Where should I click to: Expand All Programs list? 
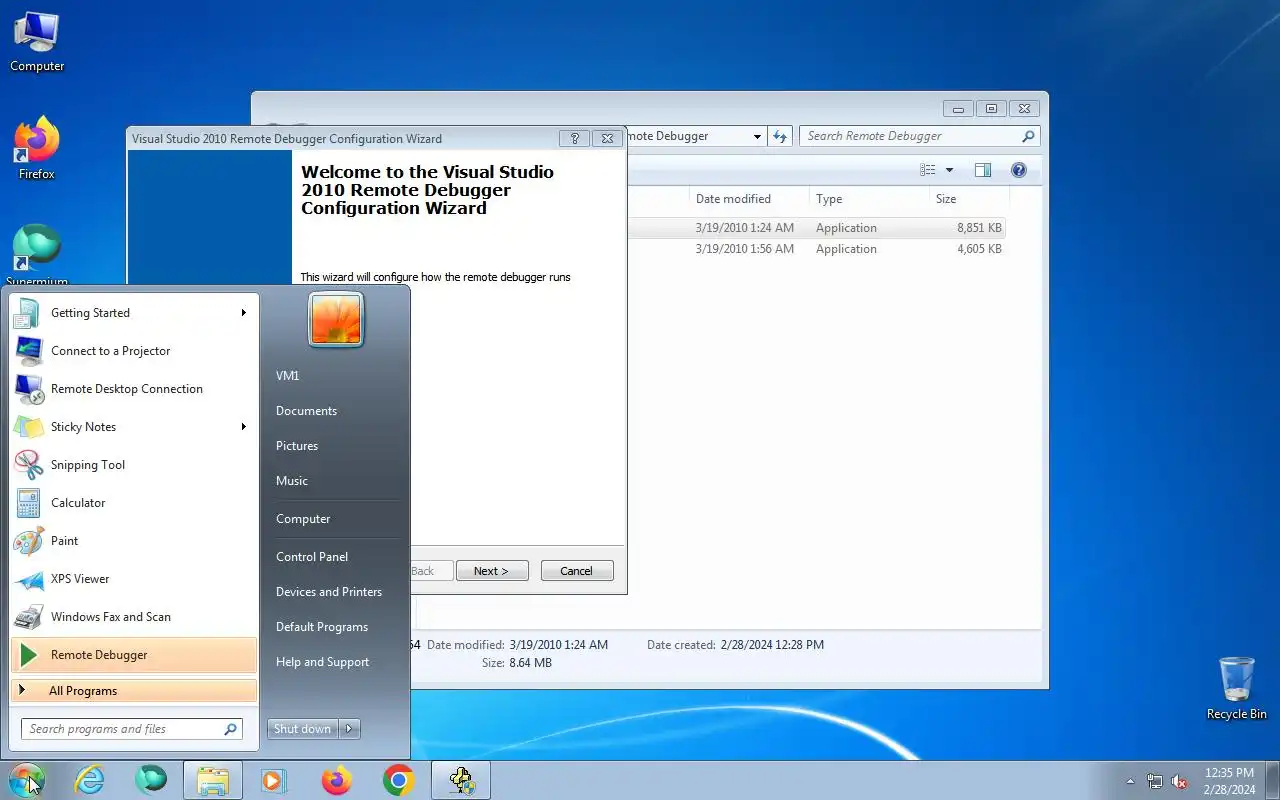click(x=133, y=691)
